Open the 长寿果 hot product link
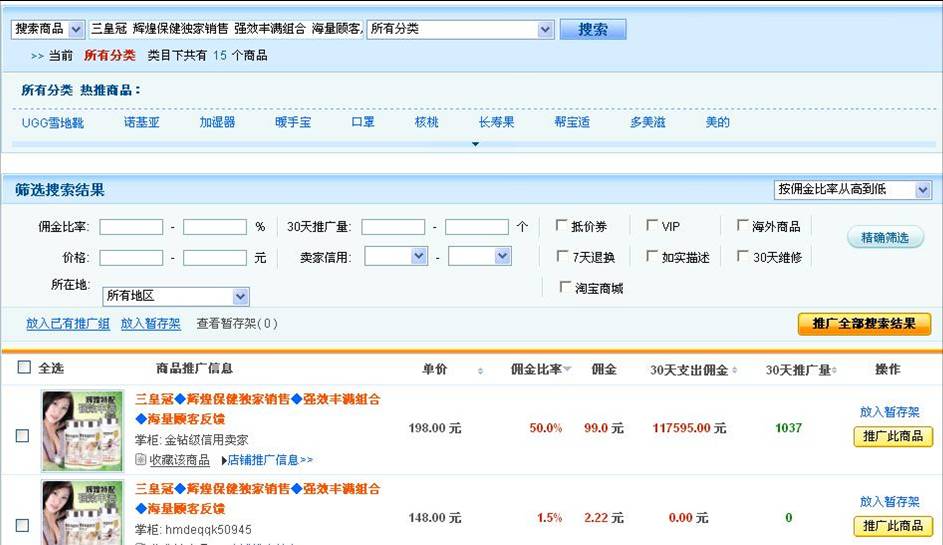This screenshot has height=545, width=943. tap(496, 122)
